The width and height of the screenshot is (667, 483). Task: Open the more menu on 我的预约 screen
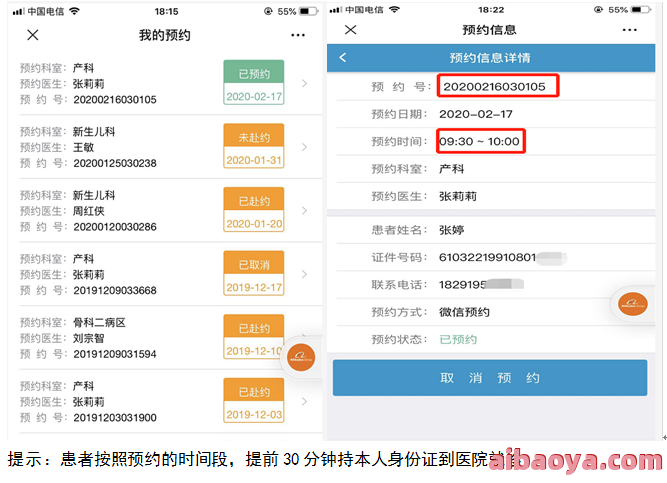point(298,35)
